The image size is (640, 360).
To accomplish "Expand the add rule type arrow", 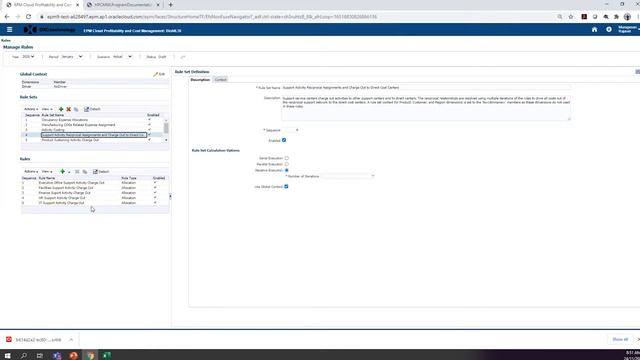I will coord(69,172).
